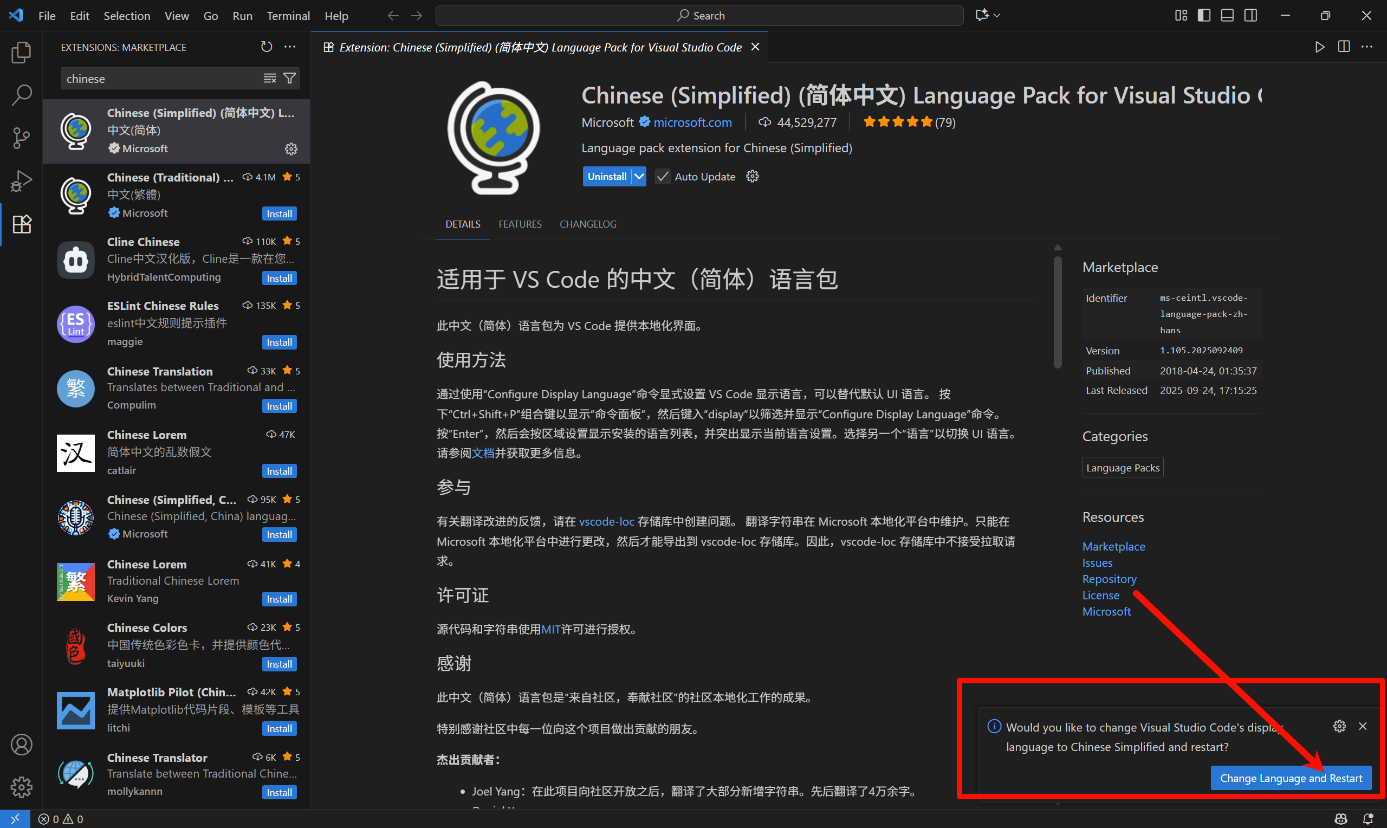
Task: Open the Search view in activity bar
Action: coord(21,96)
